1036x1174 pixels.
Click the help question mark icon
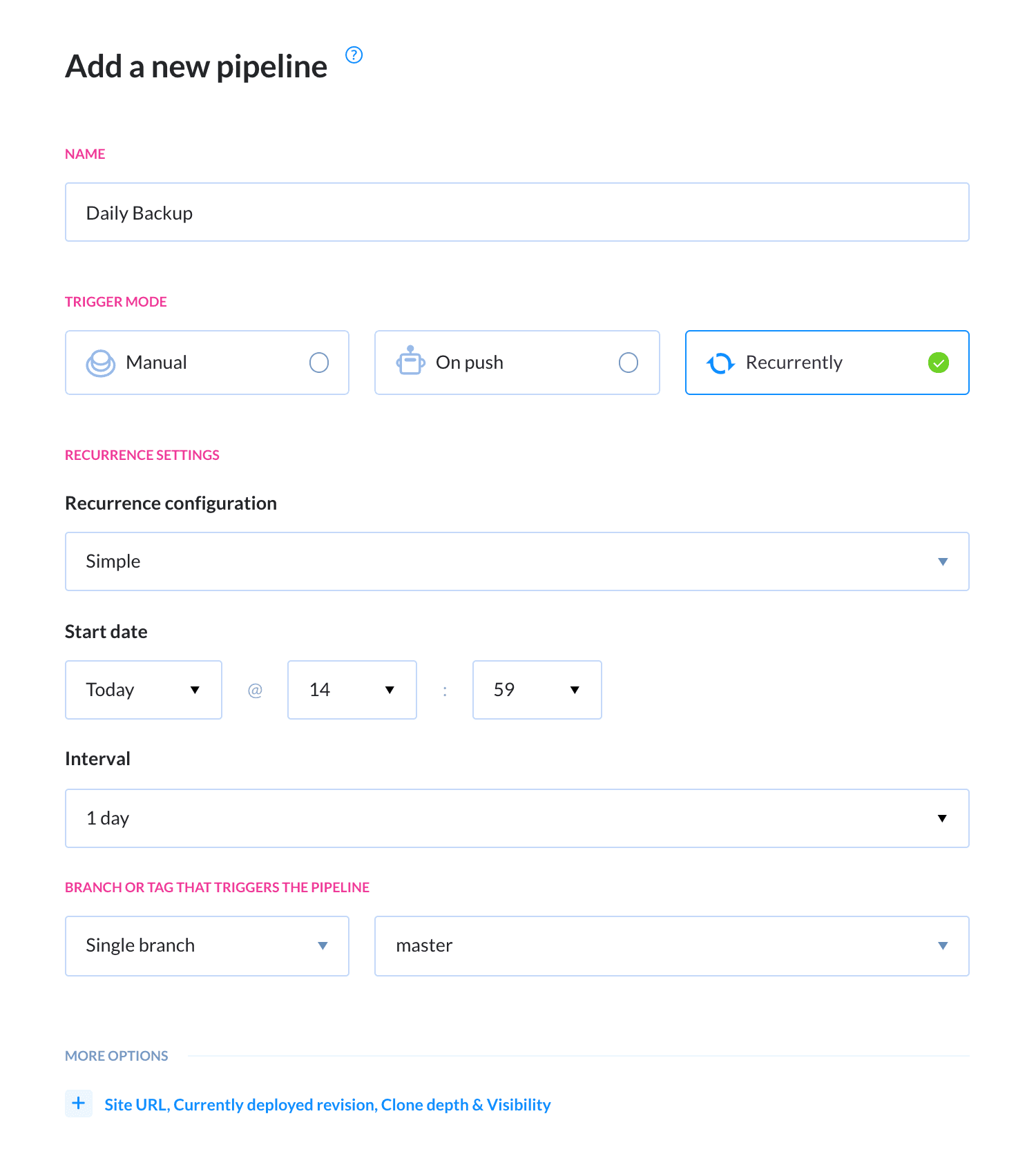(x=354, y=55)
